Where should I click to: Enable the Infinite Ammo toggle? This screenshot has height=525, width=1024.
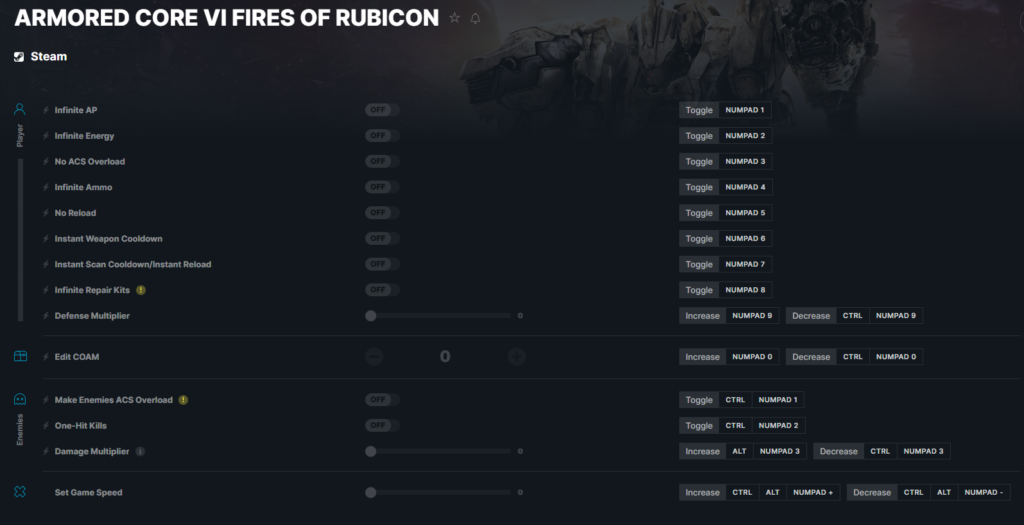click(x=382, y=187)
